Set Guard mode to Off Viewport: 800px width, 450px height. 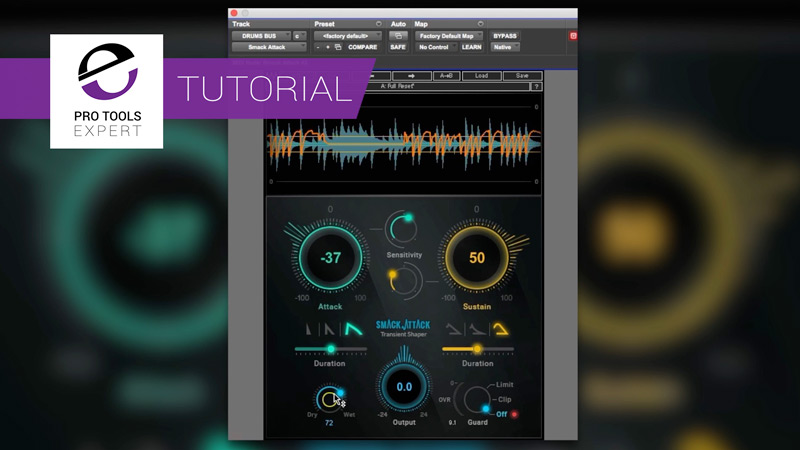(502, 414)
